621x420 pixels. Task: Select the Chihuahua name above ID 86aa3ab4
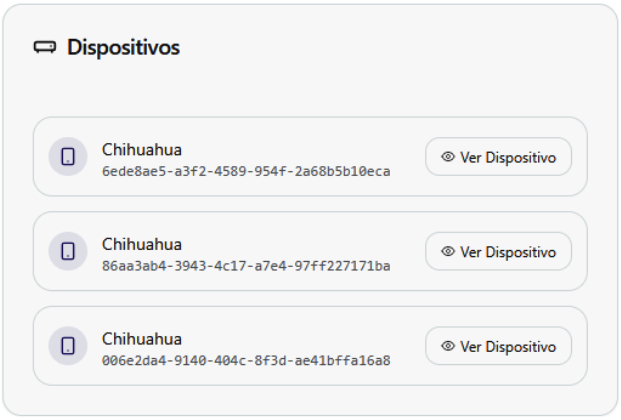[142, 244]
